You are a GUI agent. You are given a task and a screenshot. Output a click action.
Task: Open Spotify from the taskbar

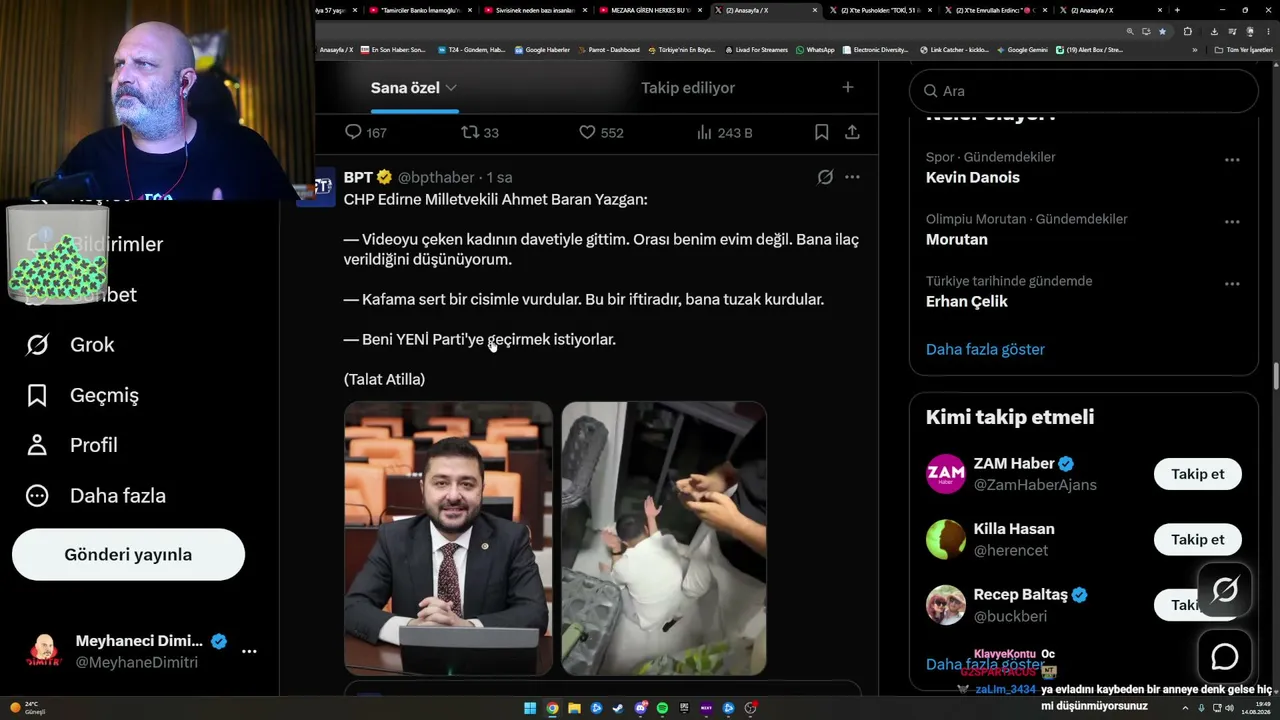coord(662,709)
